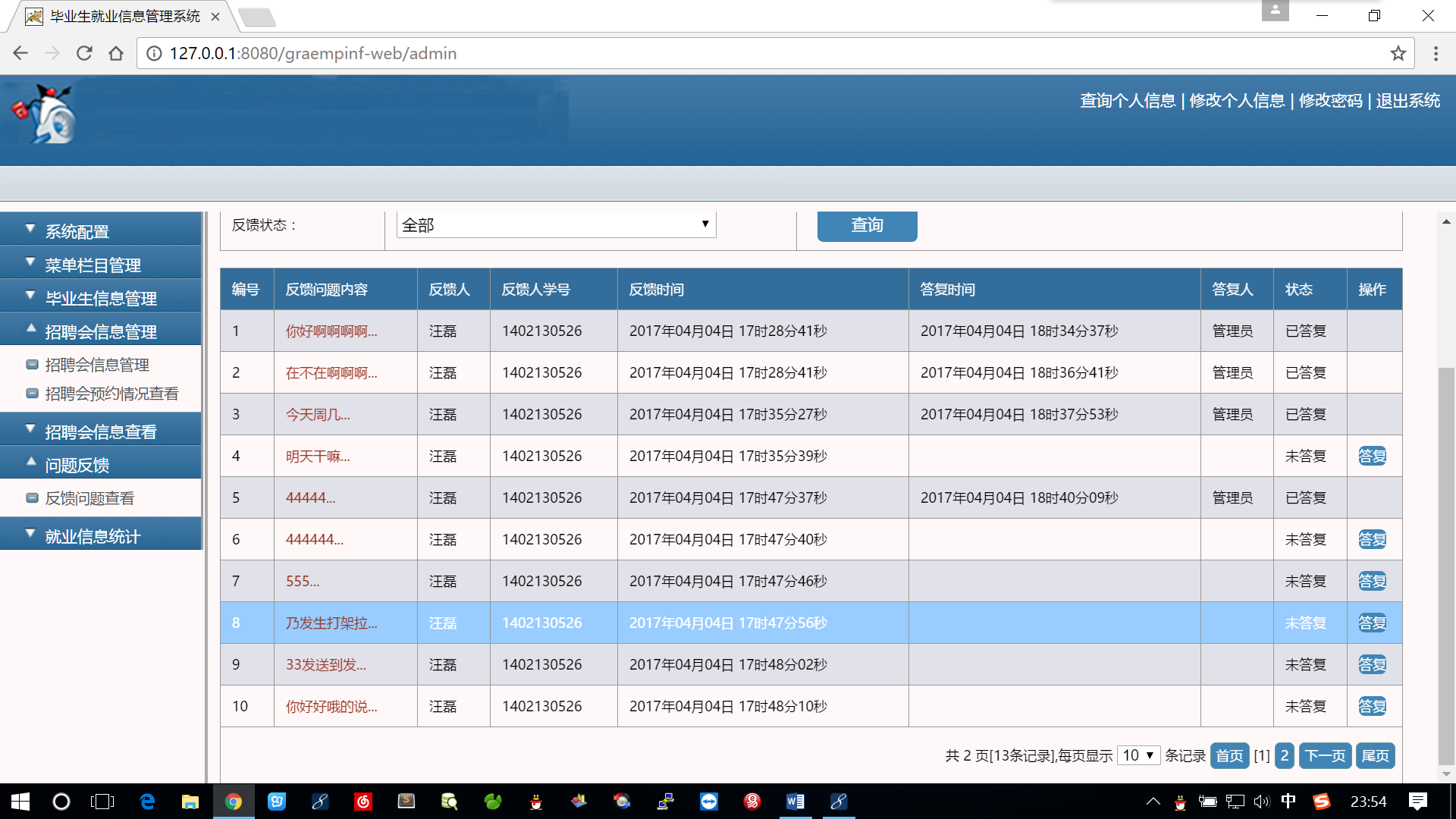
Task: Open the 反馈状态 dropdown showing 全部
Action: (x=556, y=224)
